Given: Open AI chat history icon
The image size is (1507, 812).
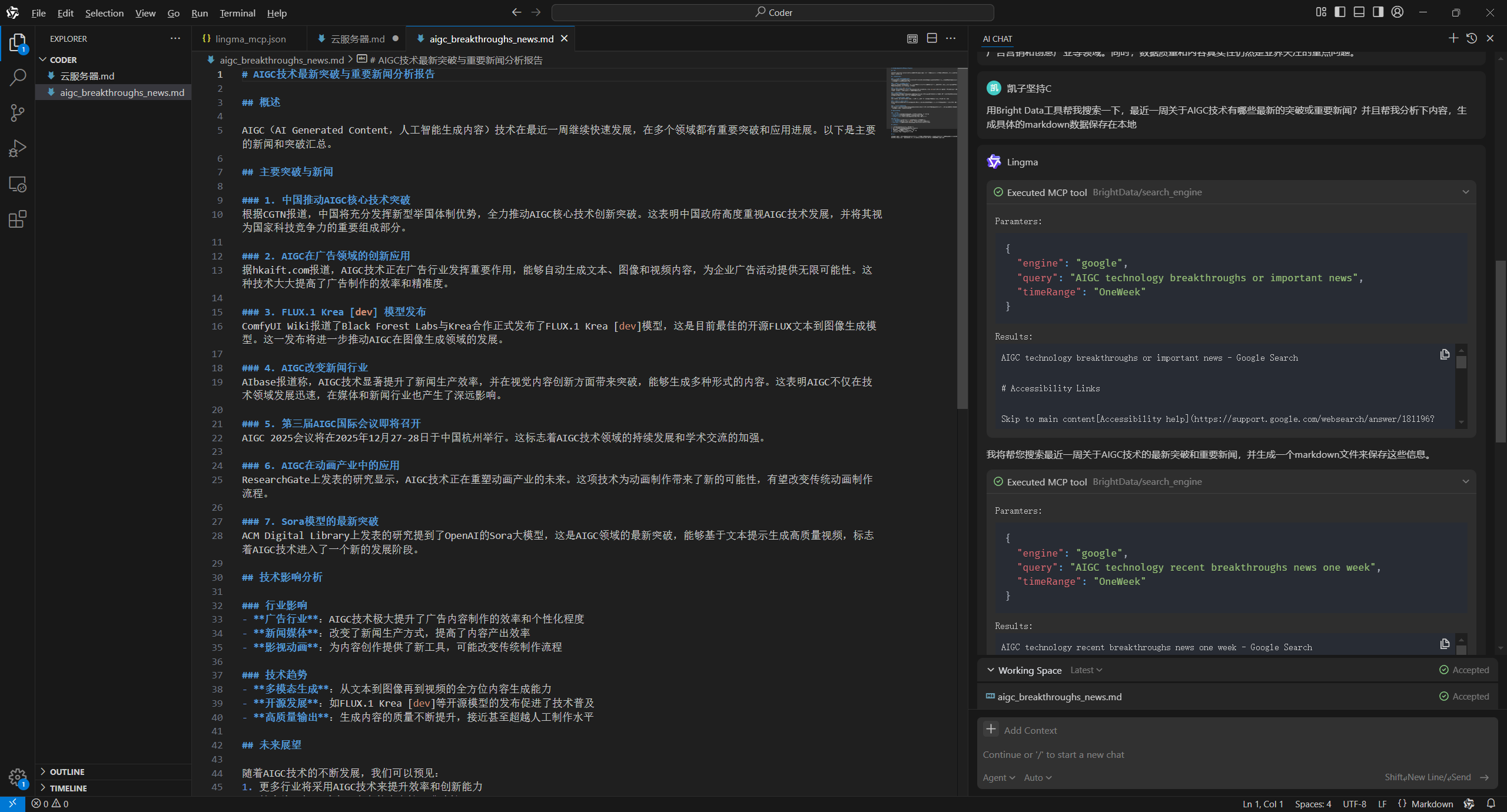Looking at the screenshot, I should 1472,39.
